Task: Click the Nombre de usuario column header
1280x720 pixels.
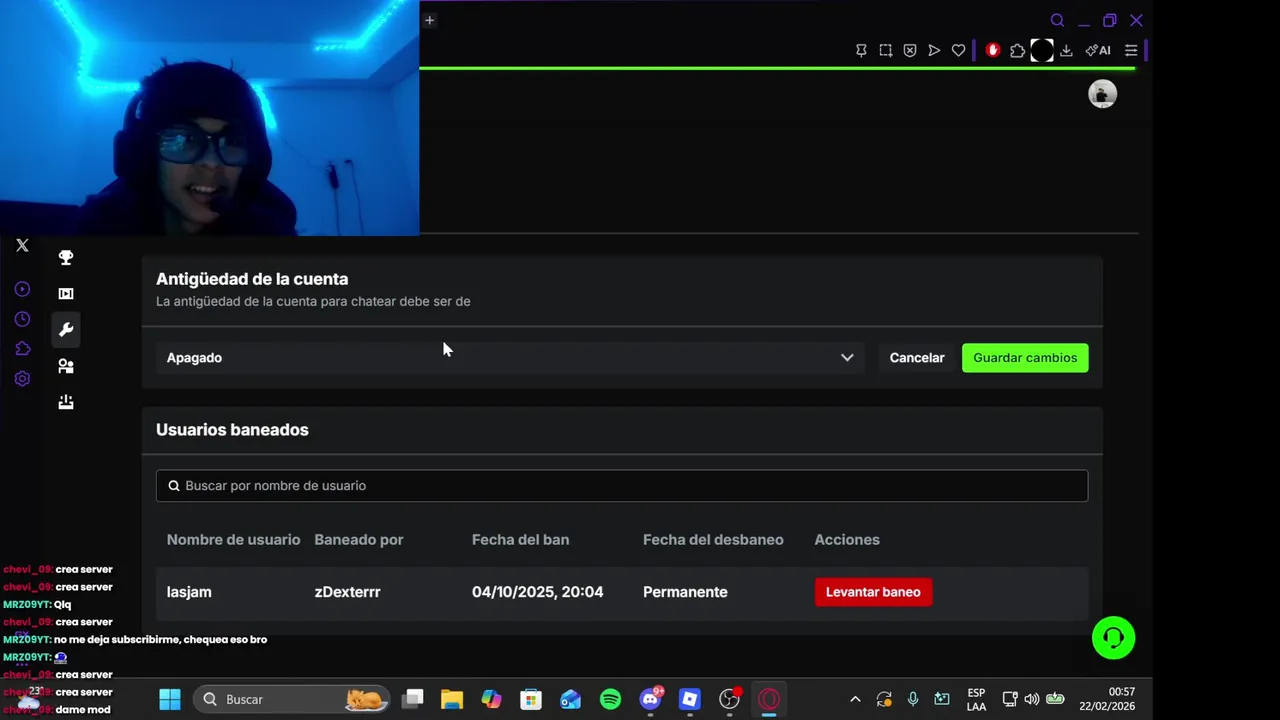Action: [233, 540]
